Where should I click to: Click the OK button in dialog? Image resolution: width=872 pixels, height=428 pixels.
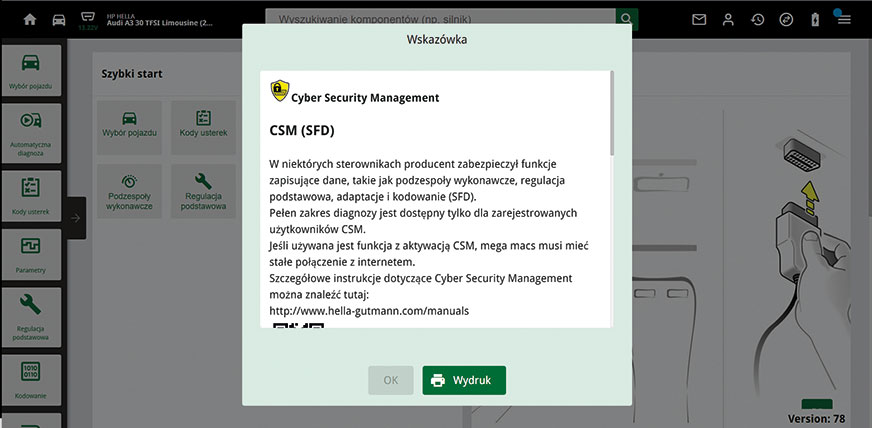pyautogui.click(x=391, y=380)
